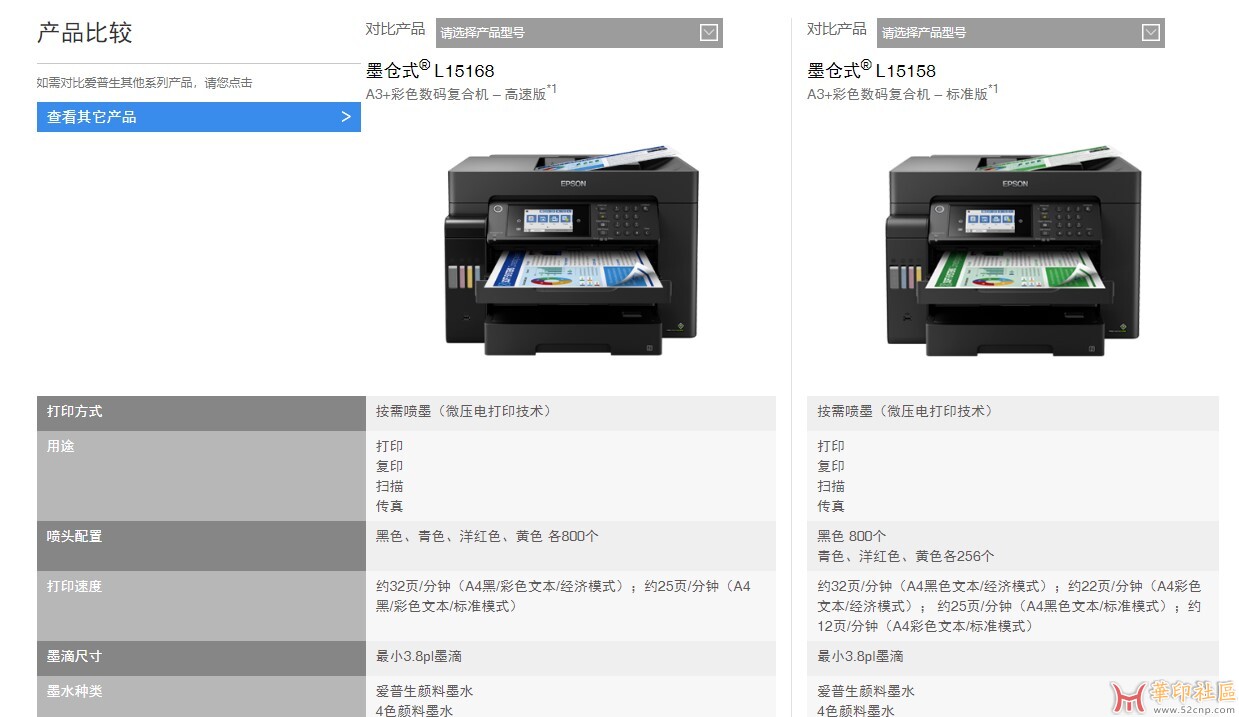Select the 墨滴尺寸 row header
The width and height of the screenshot is (1239, 717).
(201, 658)
